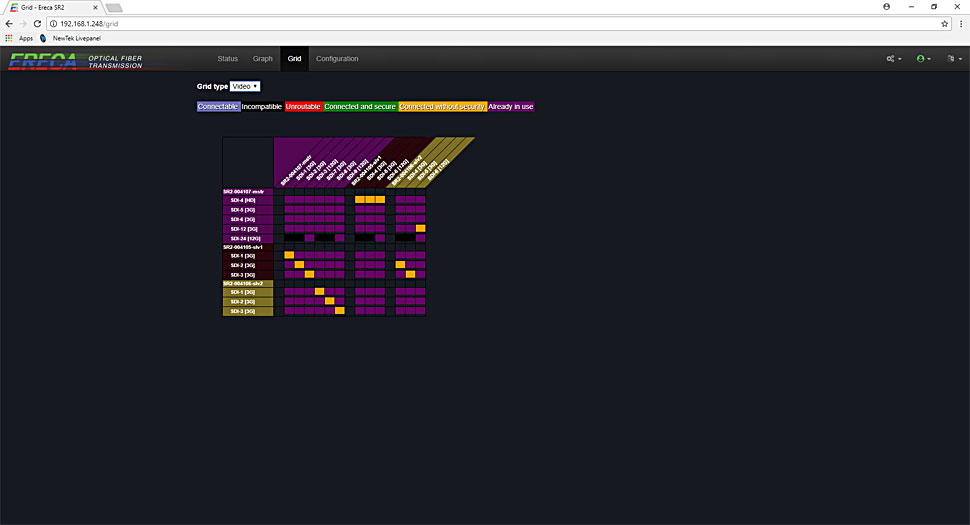Open the settings gears dropdown menu
The width and height of the screenshot is (970, 525).
pos(893,59)
